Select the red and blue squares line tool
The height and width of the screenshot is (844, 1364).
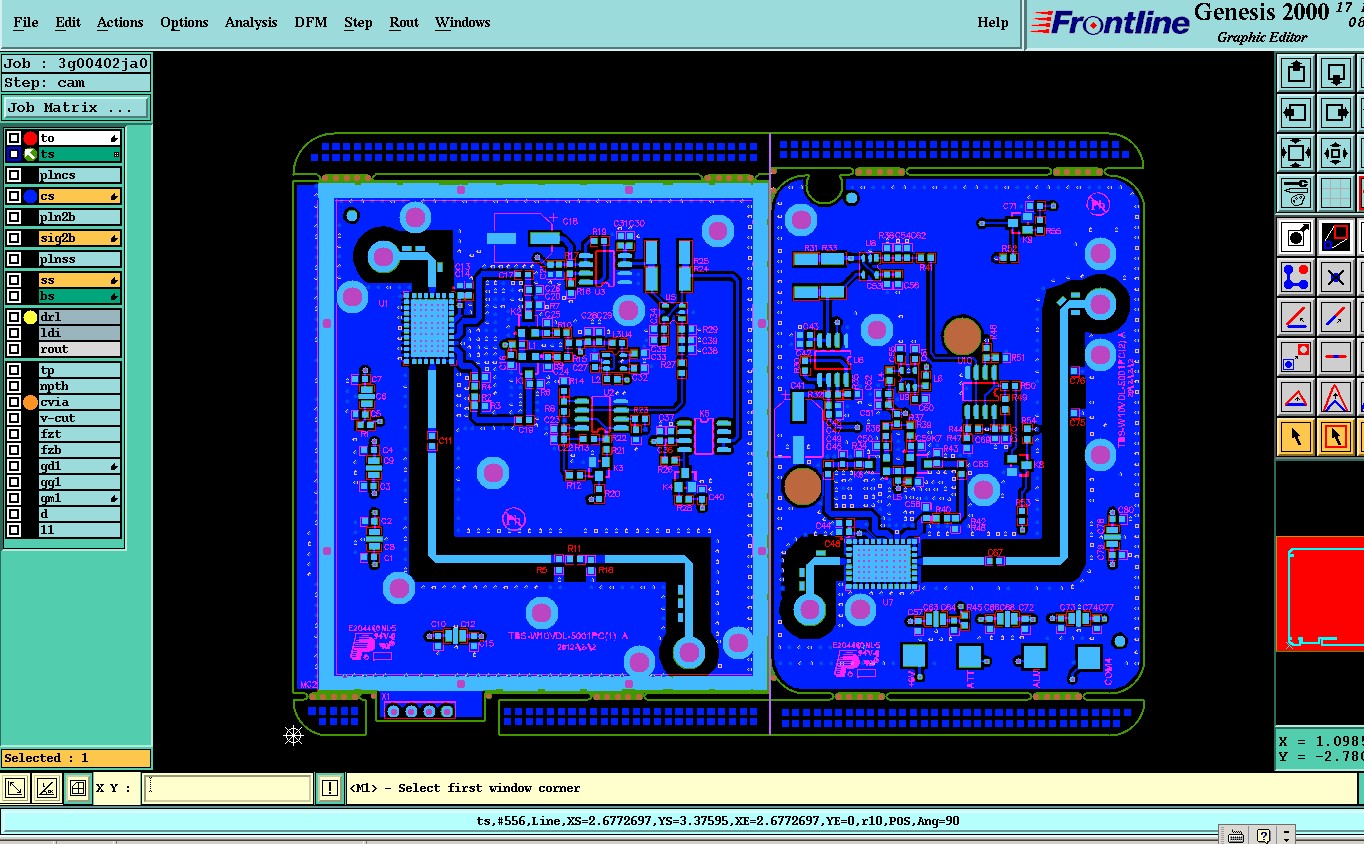1337,237
